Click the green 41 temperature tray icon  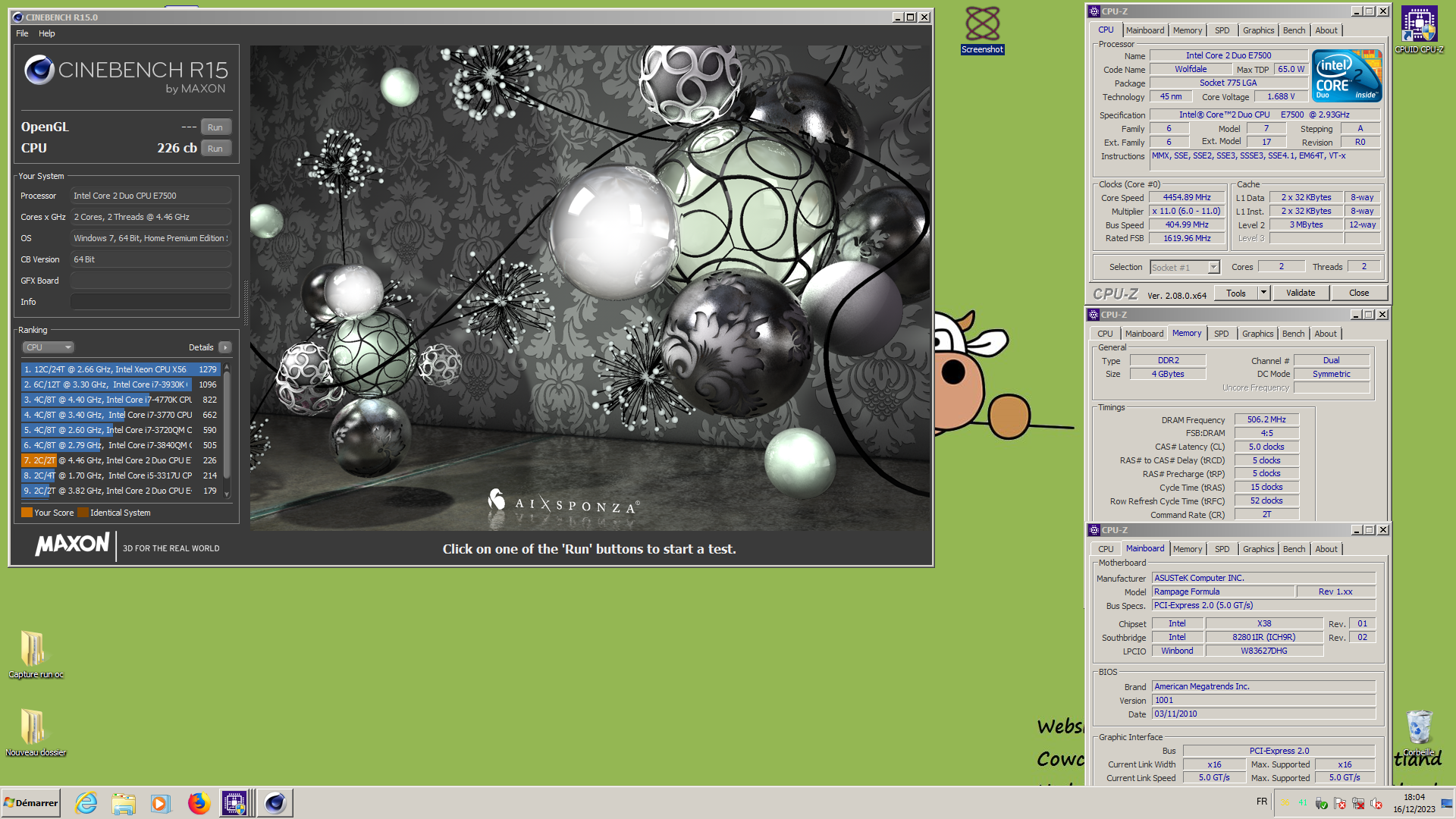click(x=1303, y=802)
